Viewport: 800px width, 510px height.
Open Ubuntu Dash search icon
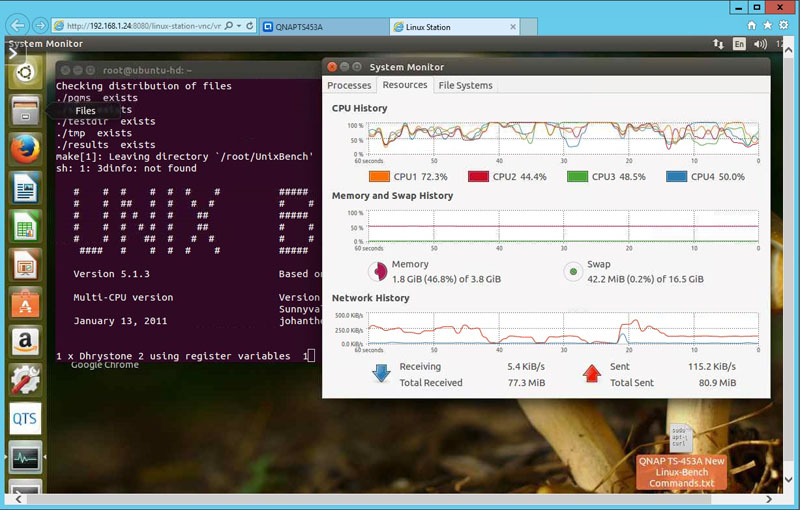tap(25, 72)
